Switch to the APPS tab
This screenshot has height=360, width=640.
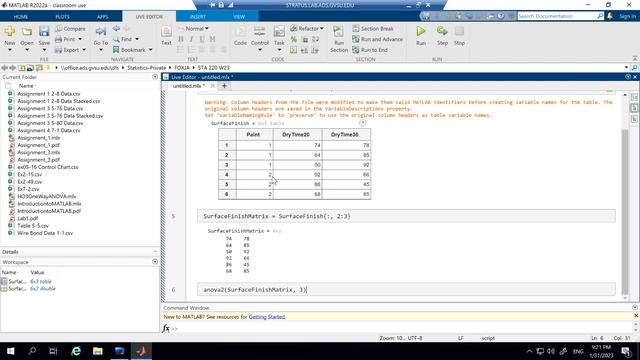tap(102, 17)
